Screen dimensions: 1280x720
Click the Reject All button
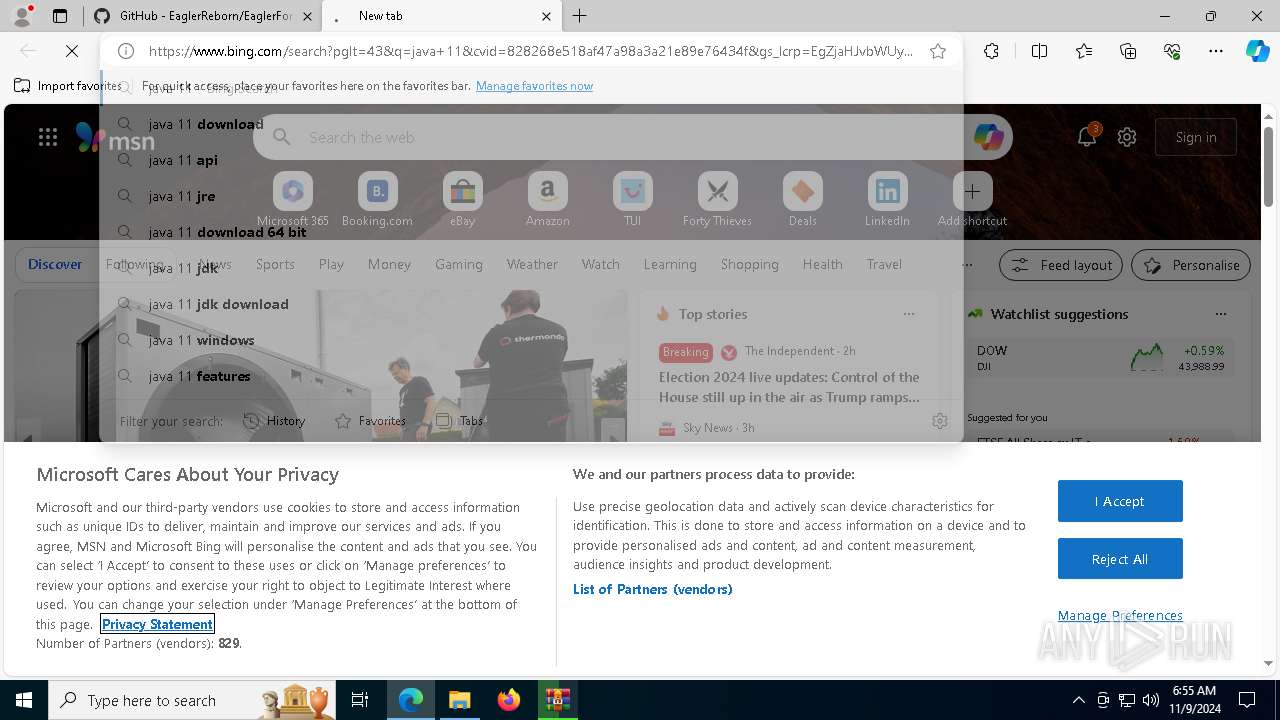pos(1120,559)
